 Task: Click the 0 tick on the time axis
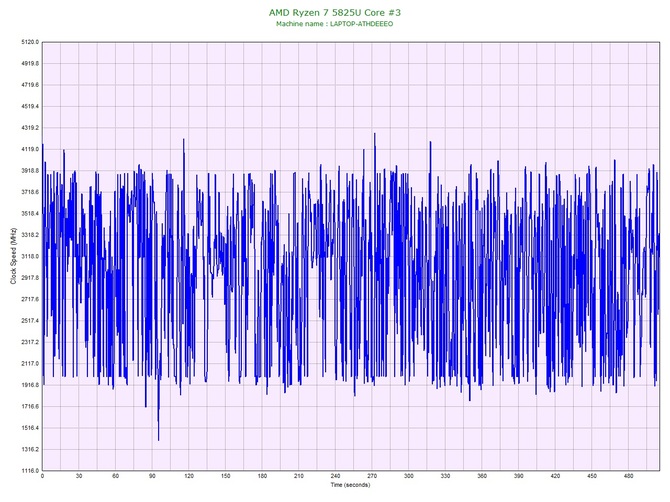point(42,476)
